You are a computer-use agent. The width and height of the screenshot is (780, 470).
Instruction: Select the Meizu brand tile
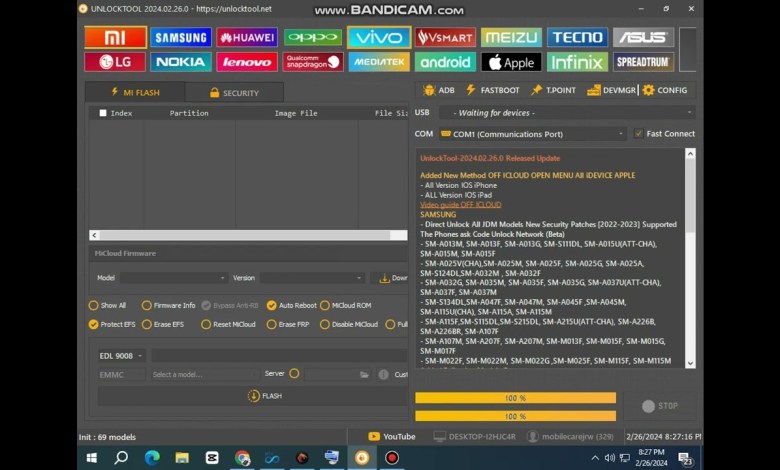pos(511,38)
